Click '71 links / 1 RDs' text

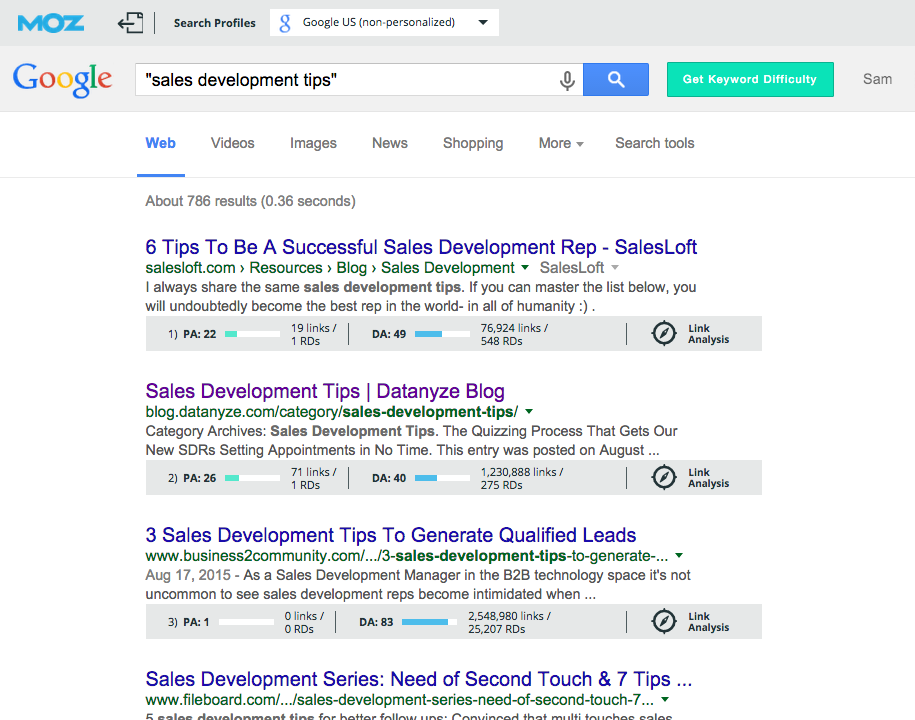click(x=313, y=478)
